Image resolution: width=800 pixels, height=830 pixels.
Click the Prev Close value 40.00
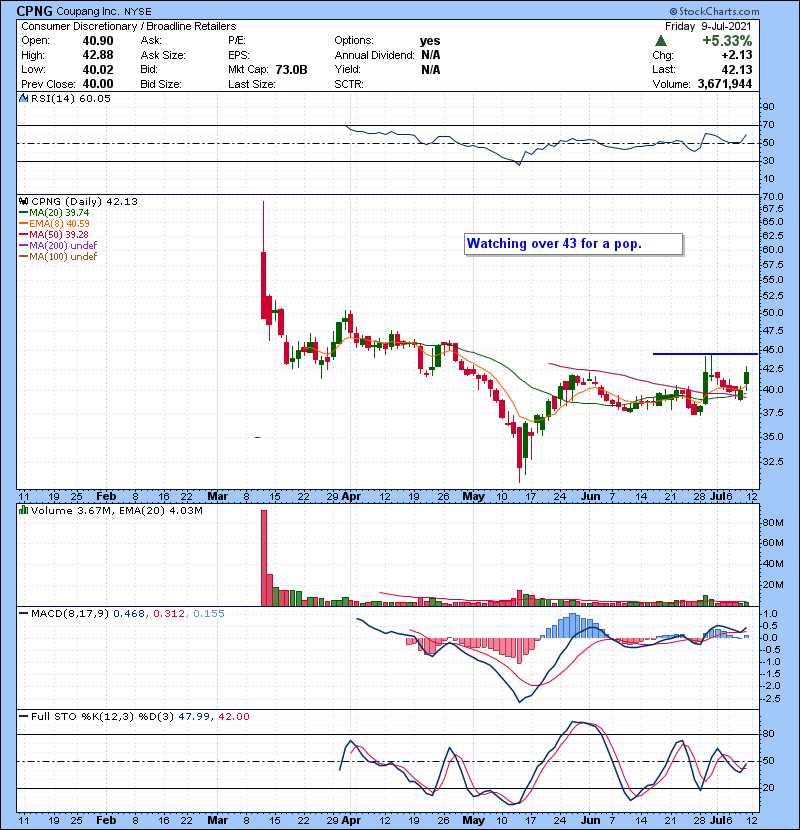98,84
